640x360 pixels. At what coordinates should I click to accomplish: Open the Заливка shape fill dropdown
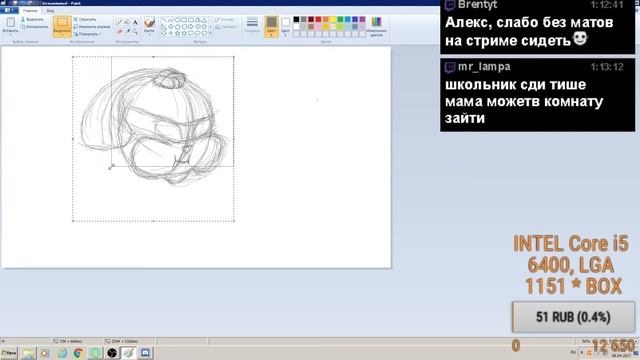point(227,27)
